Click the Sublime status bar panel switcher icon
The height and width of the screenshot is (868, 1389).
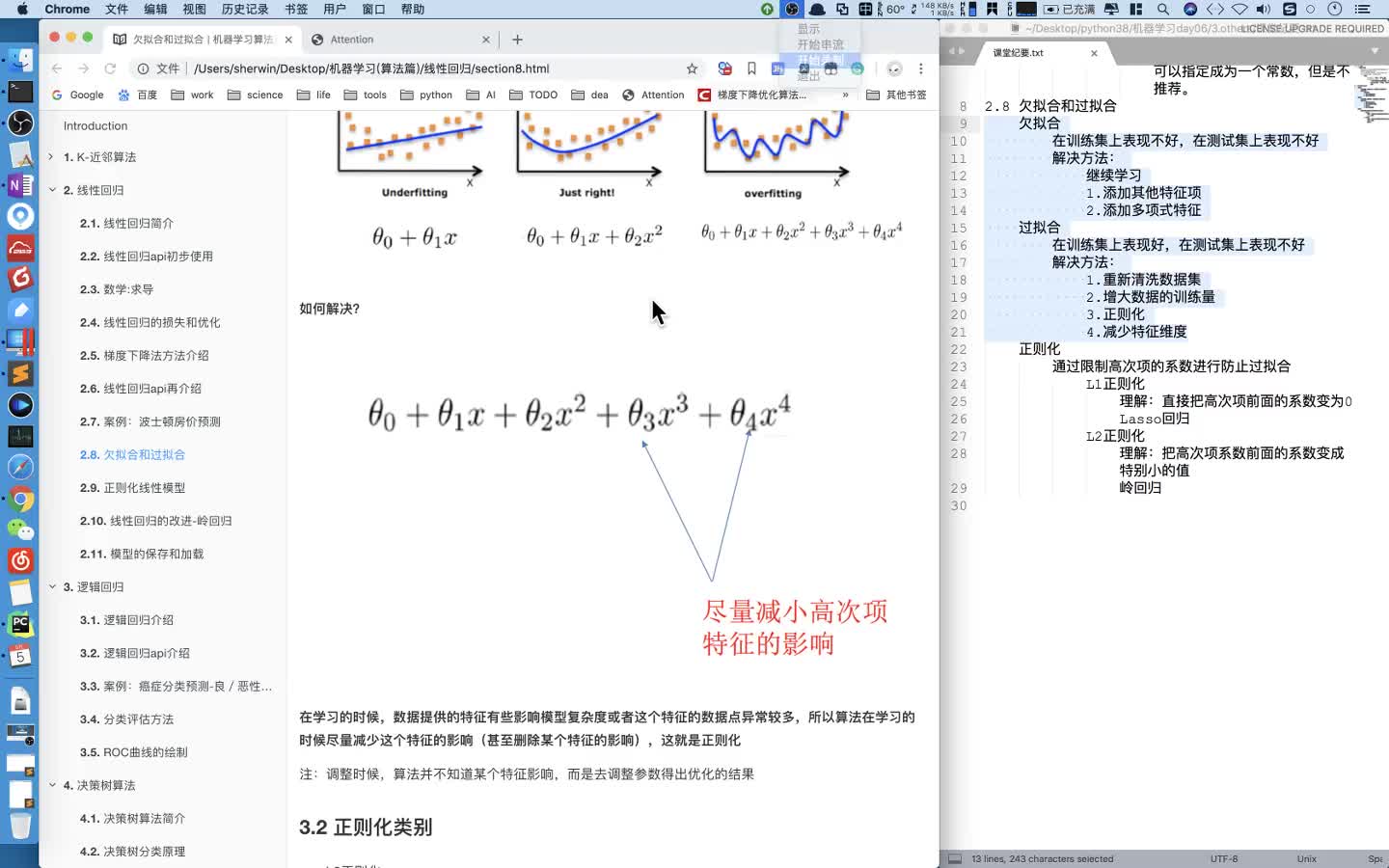(x=955, y=858)
